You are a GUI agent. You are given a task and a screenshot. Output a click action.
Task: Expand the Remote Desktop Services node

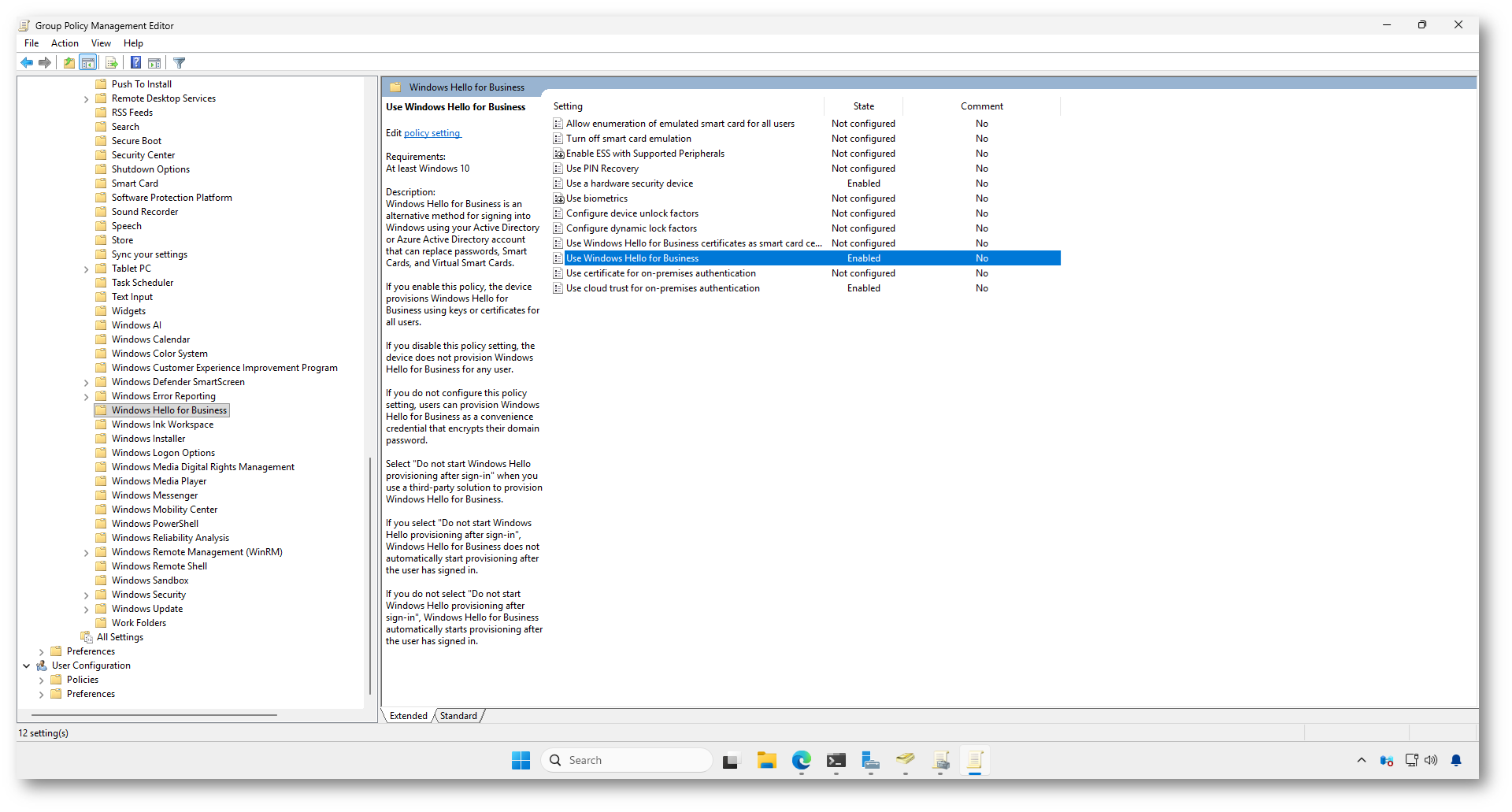86,99
